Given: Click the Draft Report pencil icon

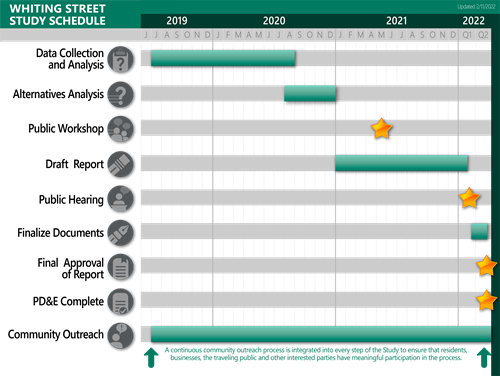Looking at the screenshot, I should [x=121, y=164].
